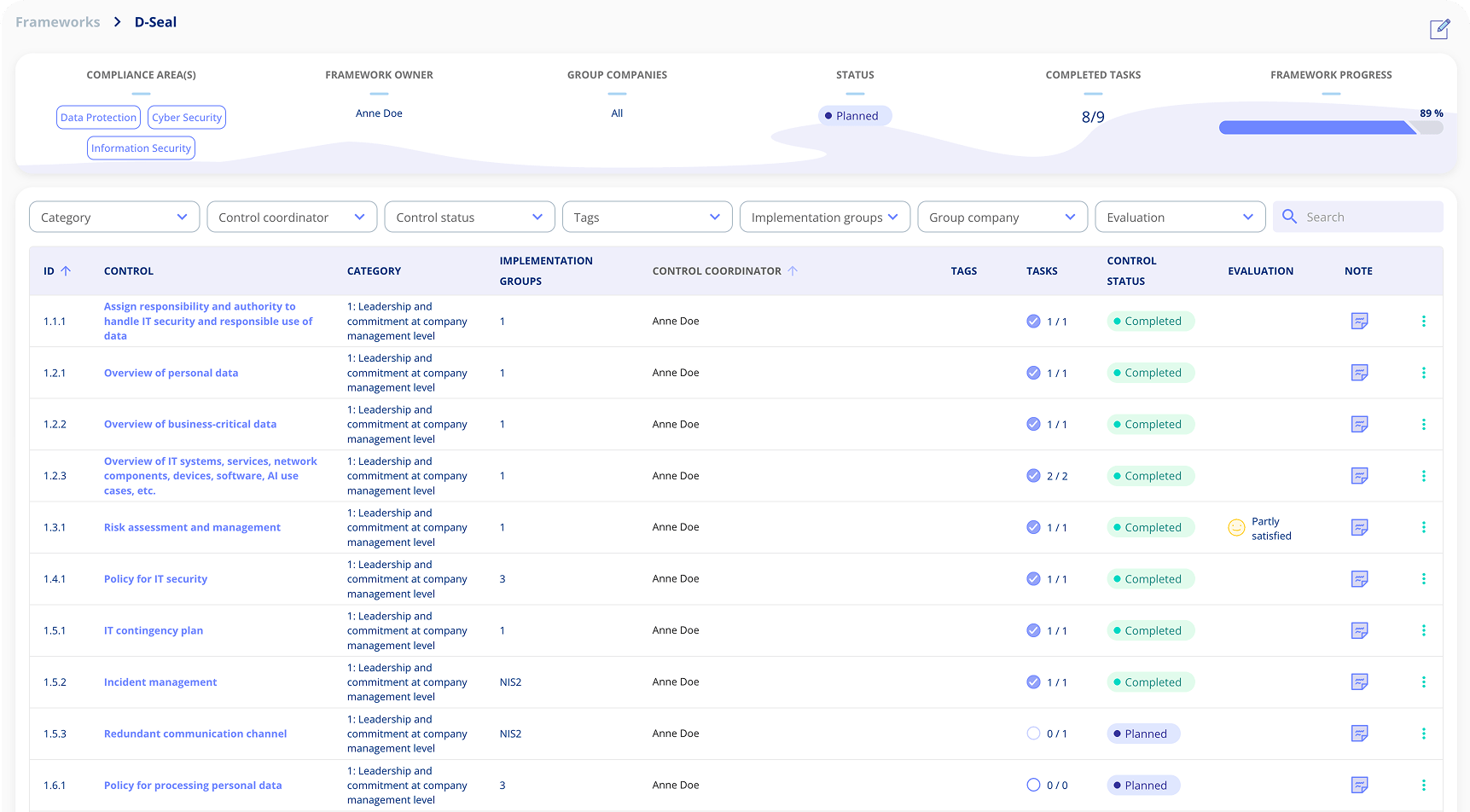This screenshot has width=1470, height=812.
Task: Open the edit pencil icon top right
Action: pos(1439,28)
